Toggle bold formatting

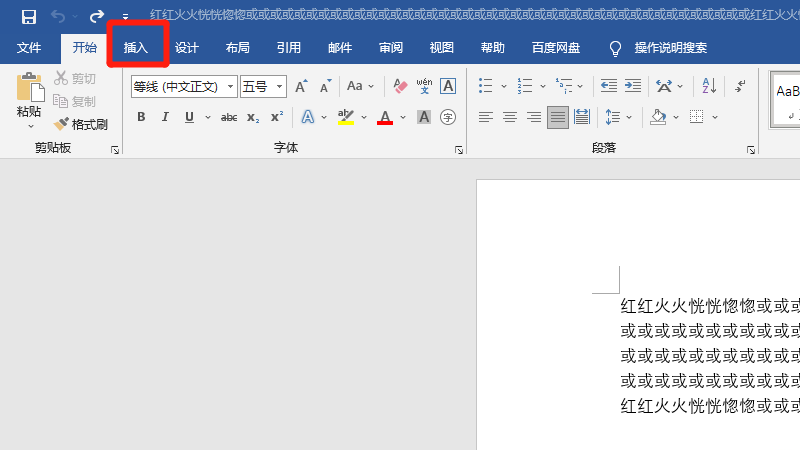point(141,117)
